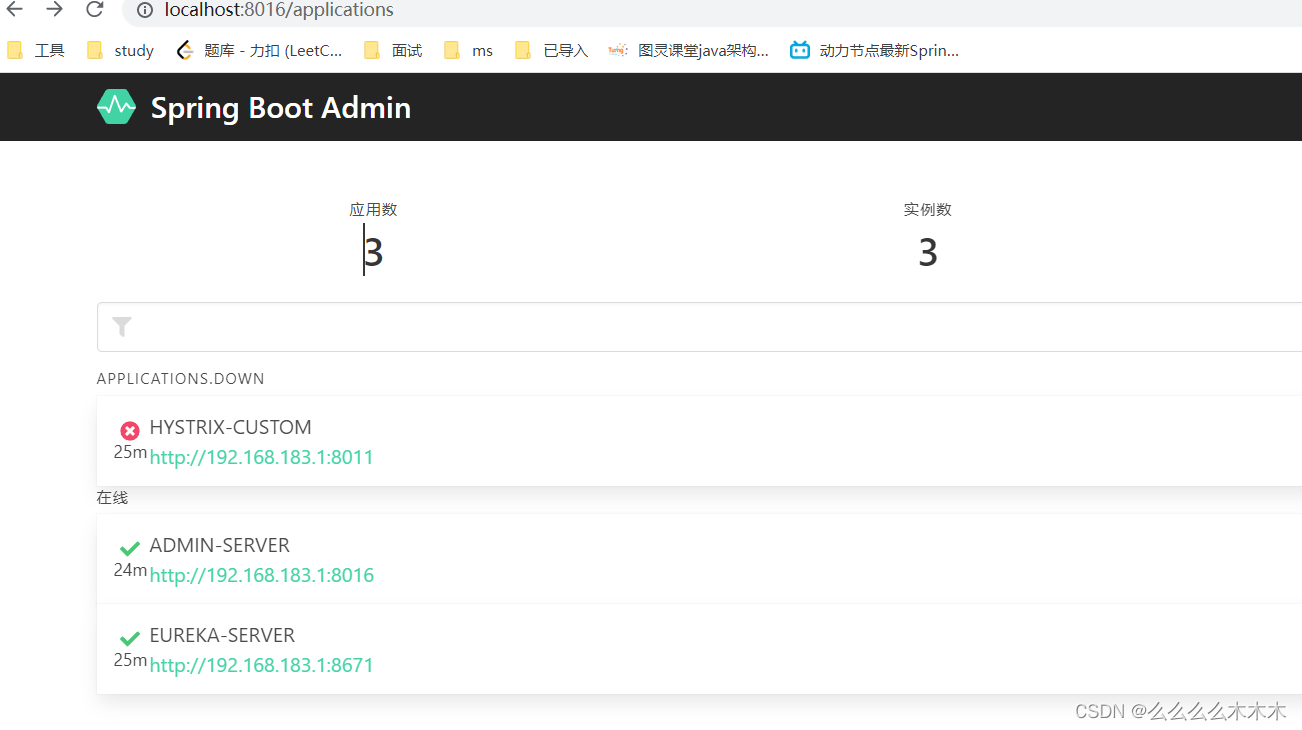Click the 在线 group heading

click(x=112, y=498)
